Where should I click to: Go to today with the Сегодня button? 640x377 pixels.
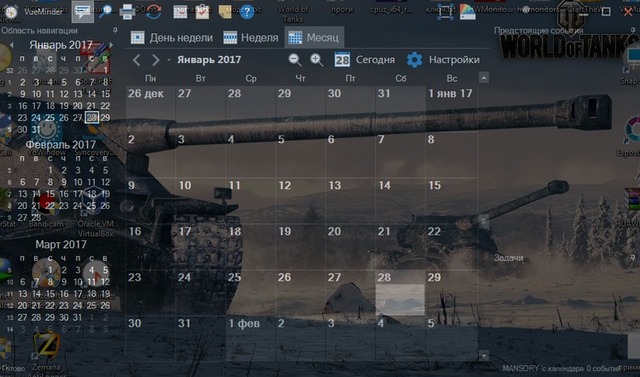click(x=364, y=60)
